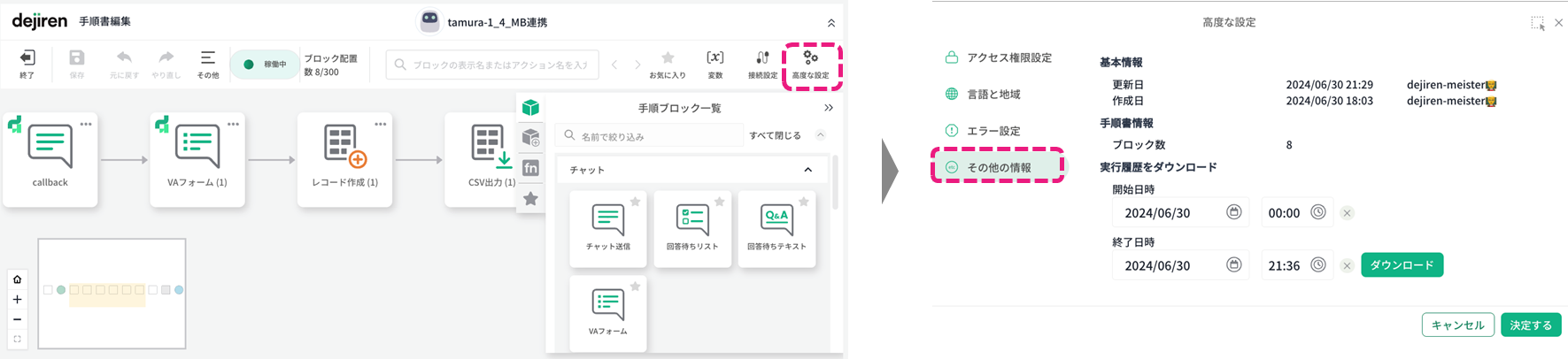Click the 終了 exit icon
The height and width of the screenshot is (359, 1568).
click(27, 58)
